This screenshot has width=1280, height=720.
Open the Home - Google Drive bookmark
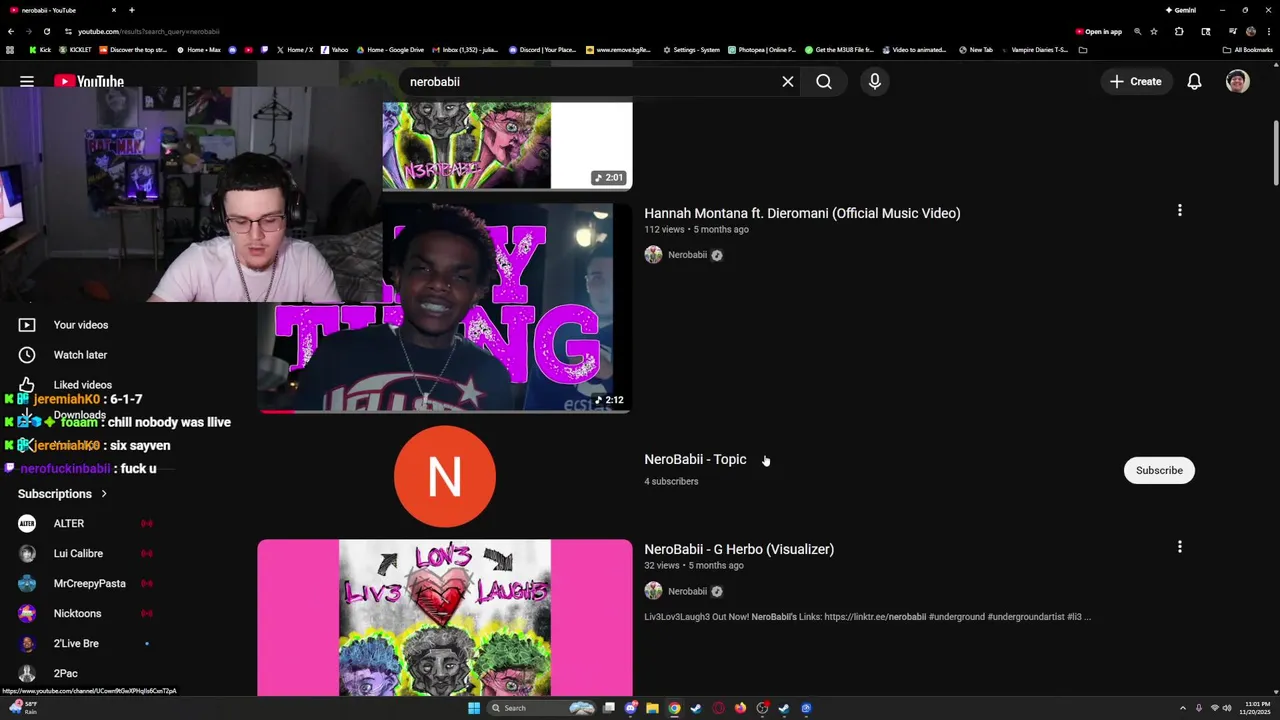click(390, 50)
